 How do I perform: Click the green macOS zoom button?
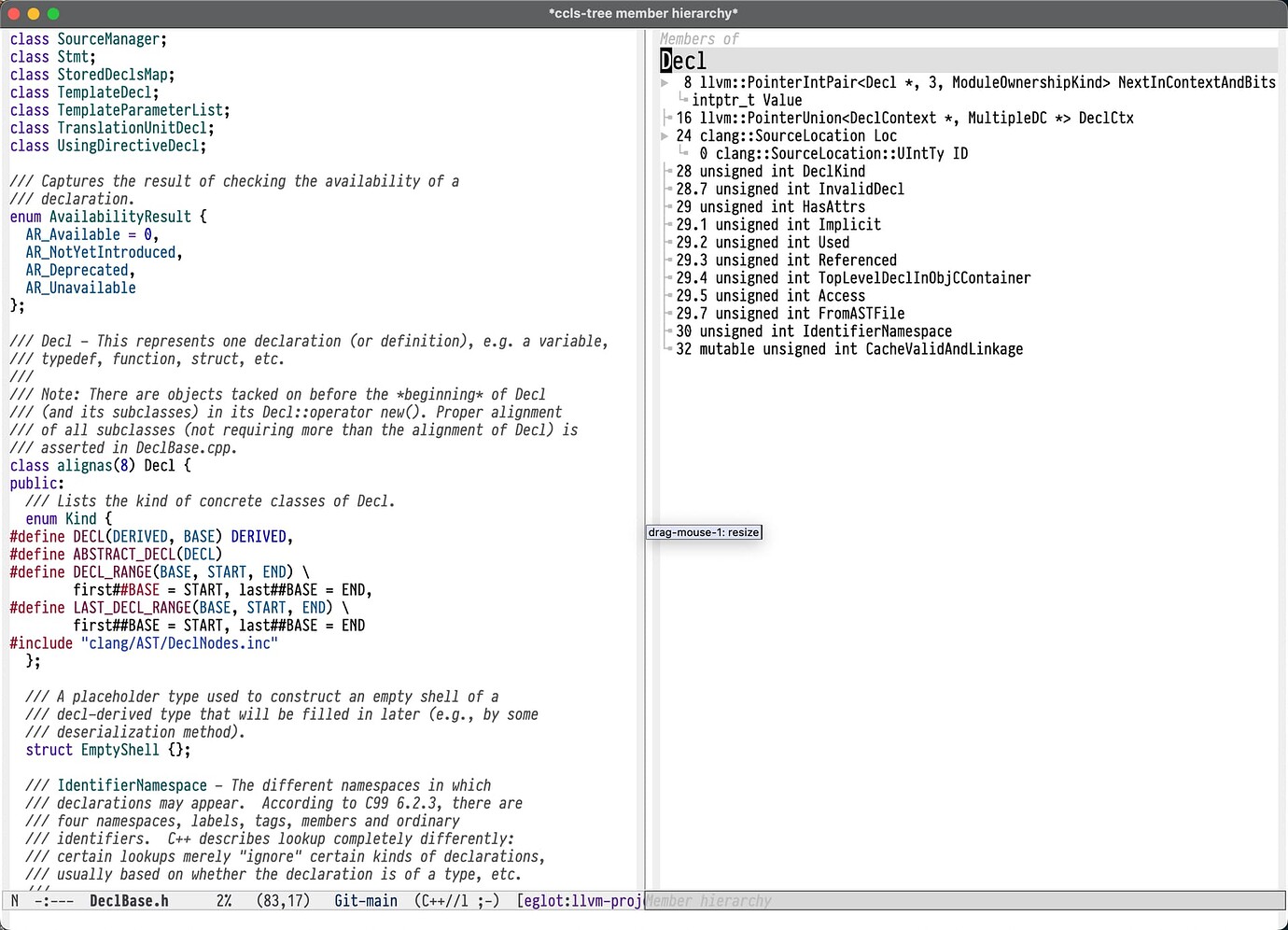point(53,13)
